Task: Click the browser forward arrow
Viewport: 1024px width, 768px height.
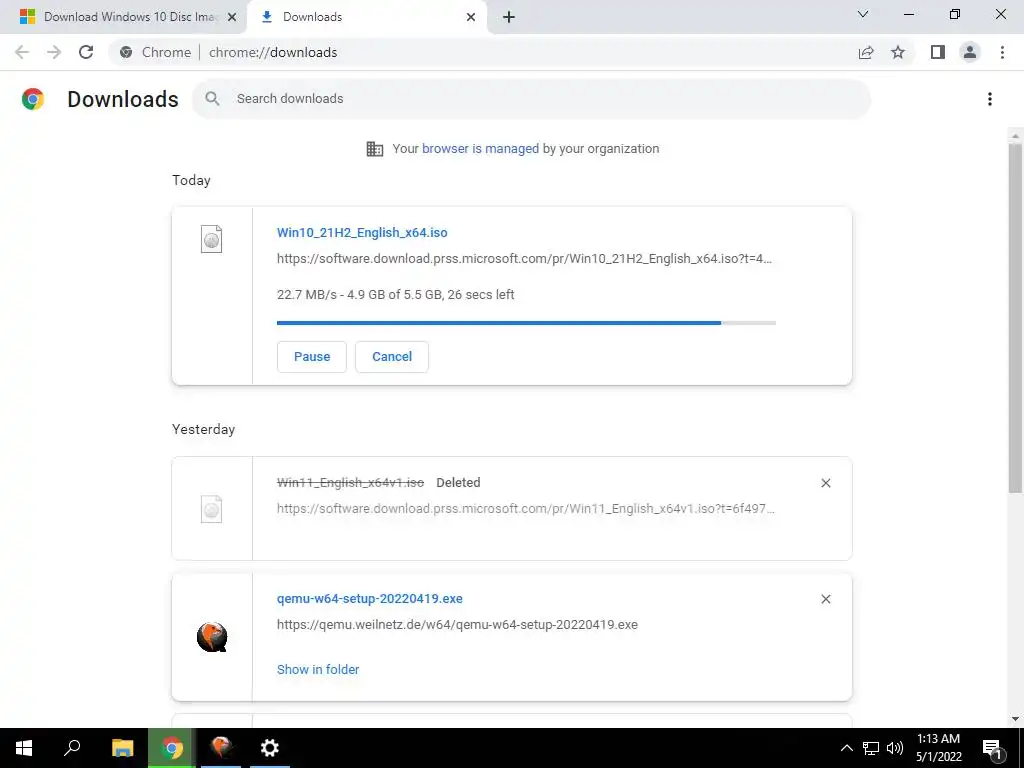Action: pos(54,52)
